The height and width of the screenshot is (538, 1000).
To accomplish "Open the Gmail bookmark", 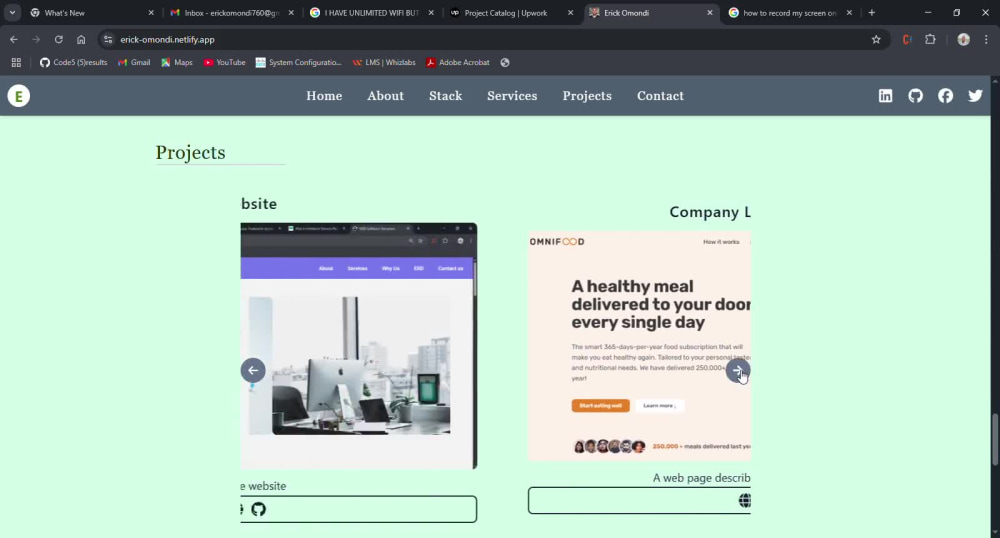I will (134, 62).
